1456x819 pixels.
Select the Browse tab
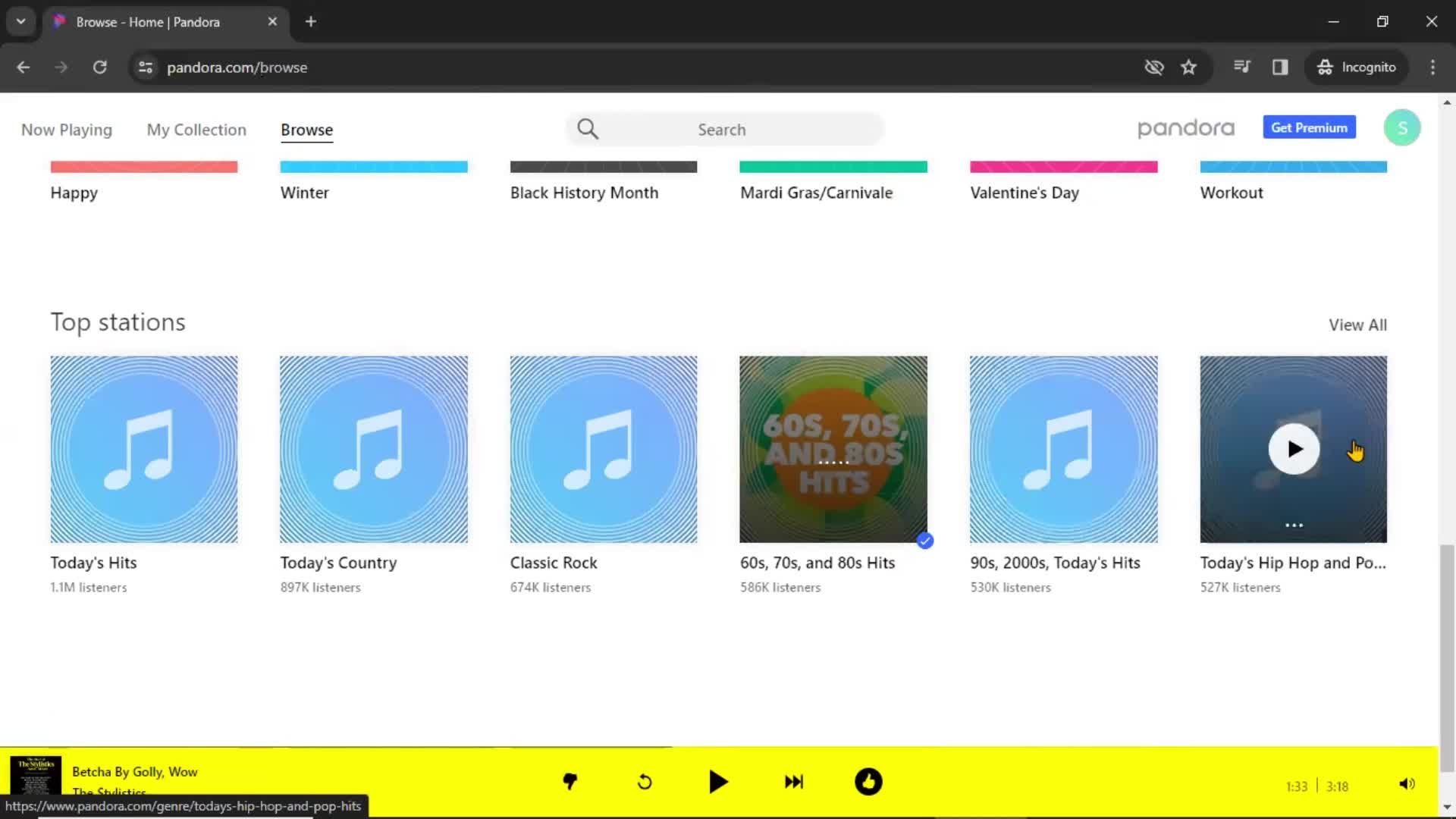307,129
